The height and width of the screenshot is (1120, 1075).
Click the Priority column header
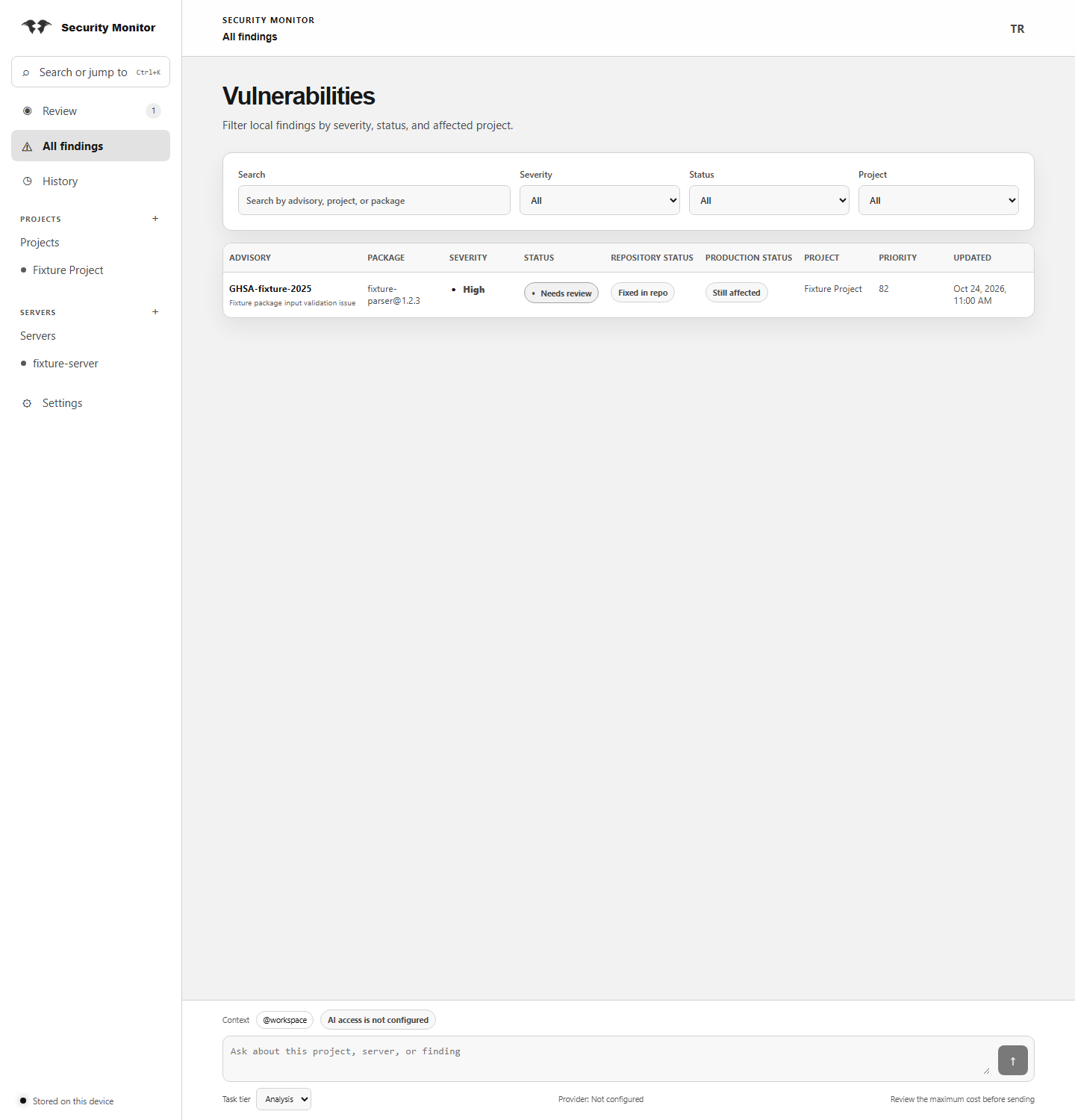click(x=897, y=258)
